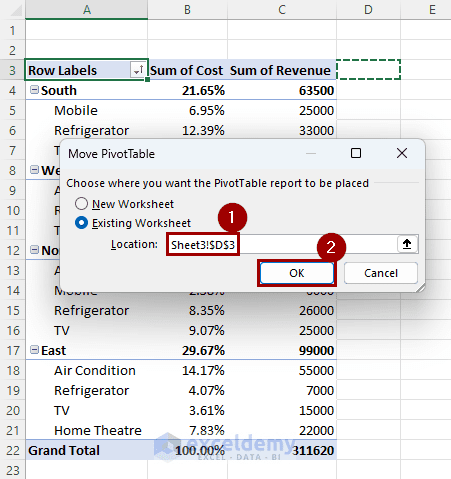Viewport: 451px width, 479px height.
Task: Click the 29.67% cell
Action: pos(188,350)
